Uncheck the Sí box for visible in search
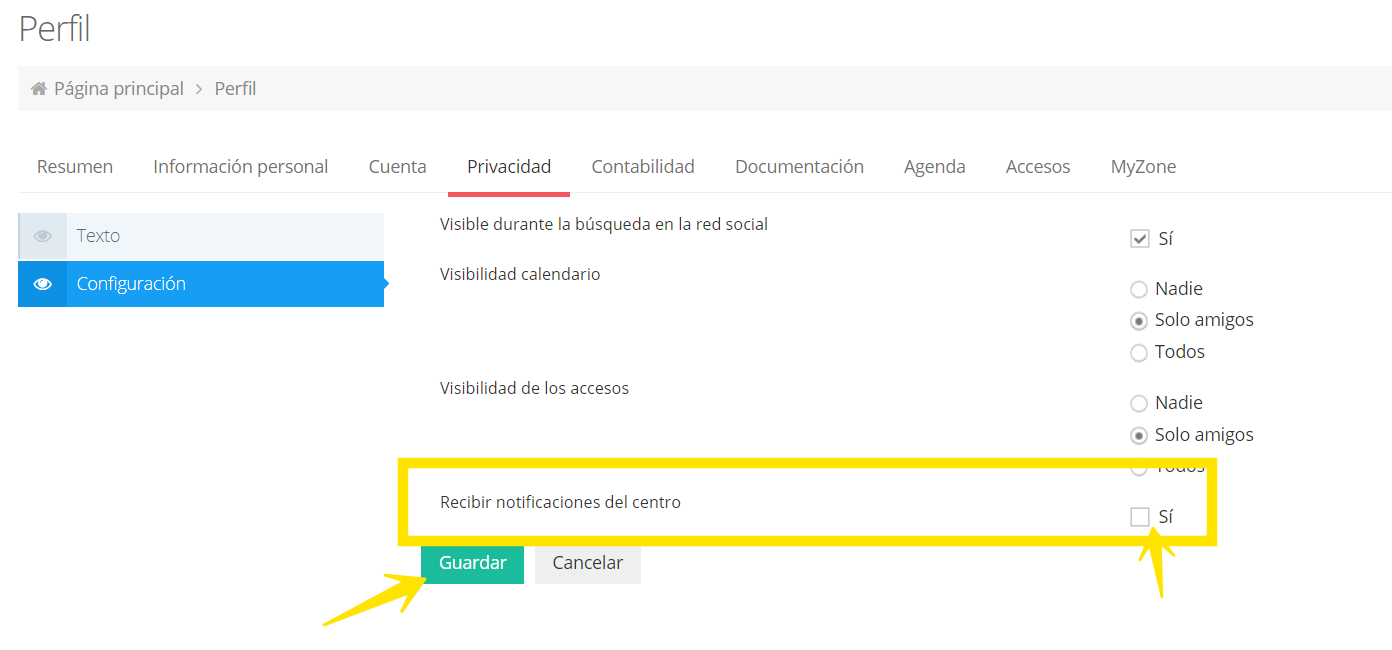This screenshot has height=650, width=1392. [1139, 239]
